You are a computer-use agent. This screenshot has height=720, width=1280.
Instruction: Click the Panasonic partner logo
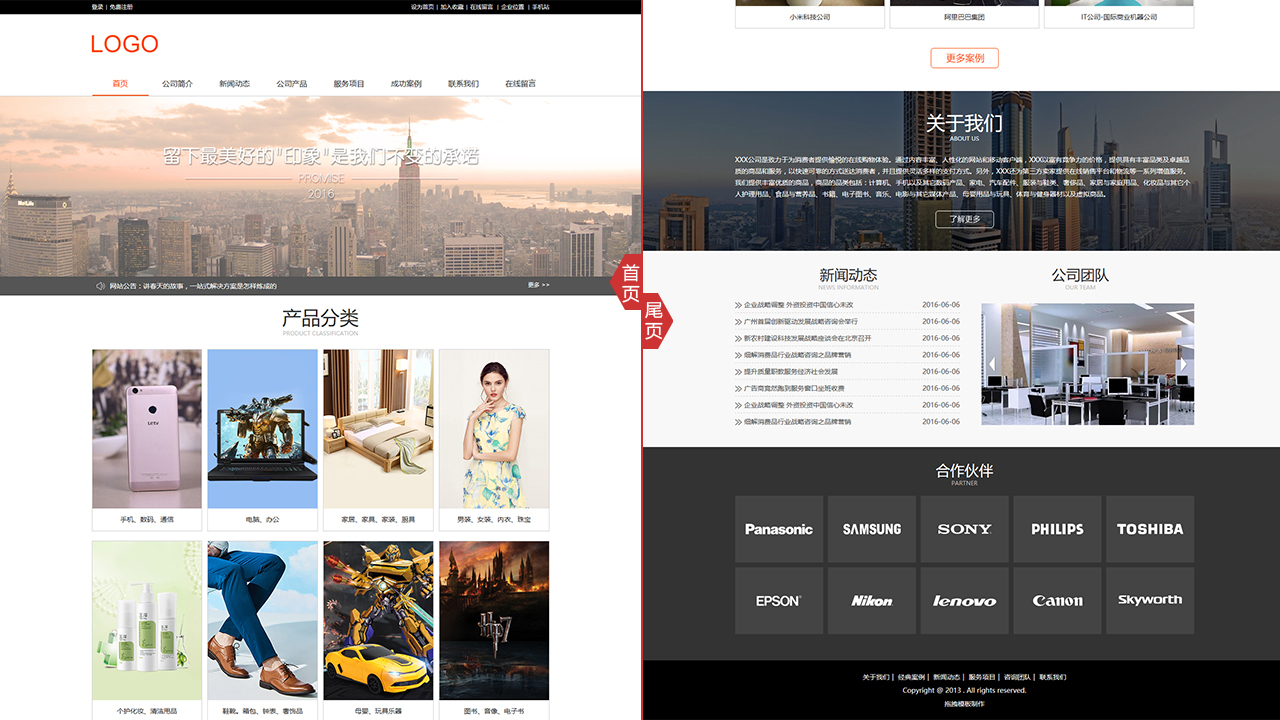tap(779, 529)
